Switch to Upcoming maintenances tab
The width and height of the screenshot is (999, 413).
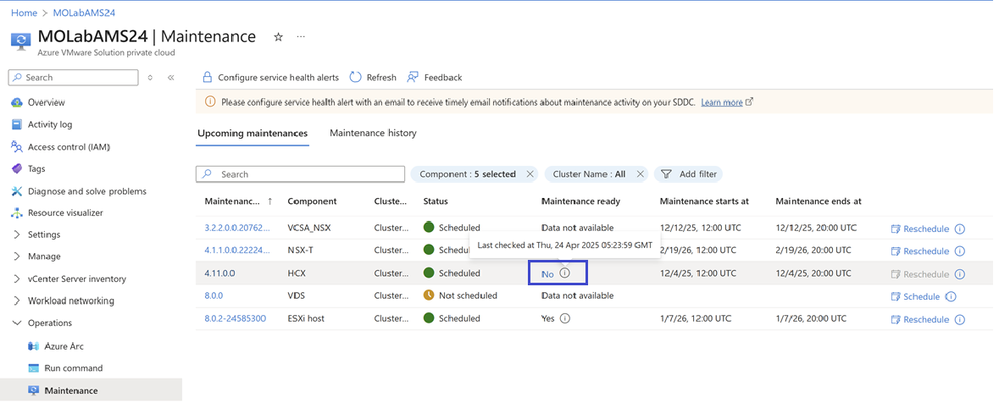point(252,133)
